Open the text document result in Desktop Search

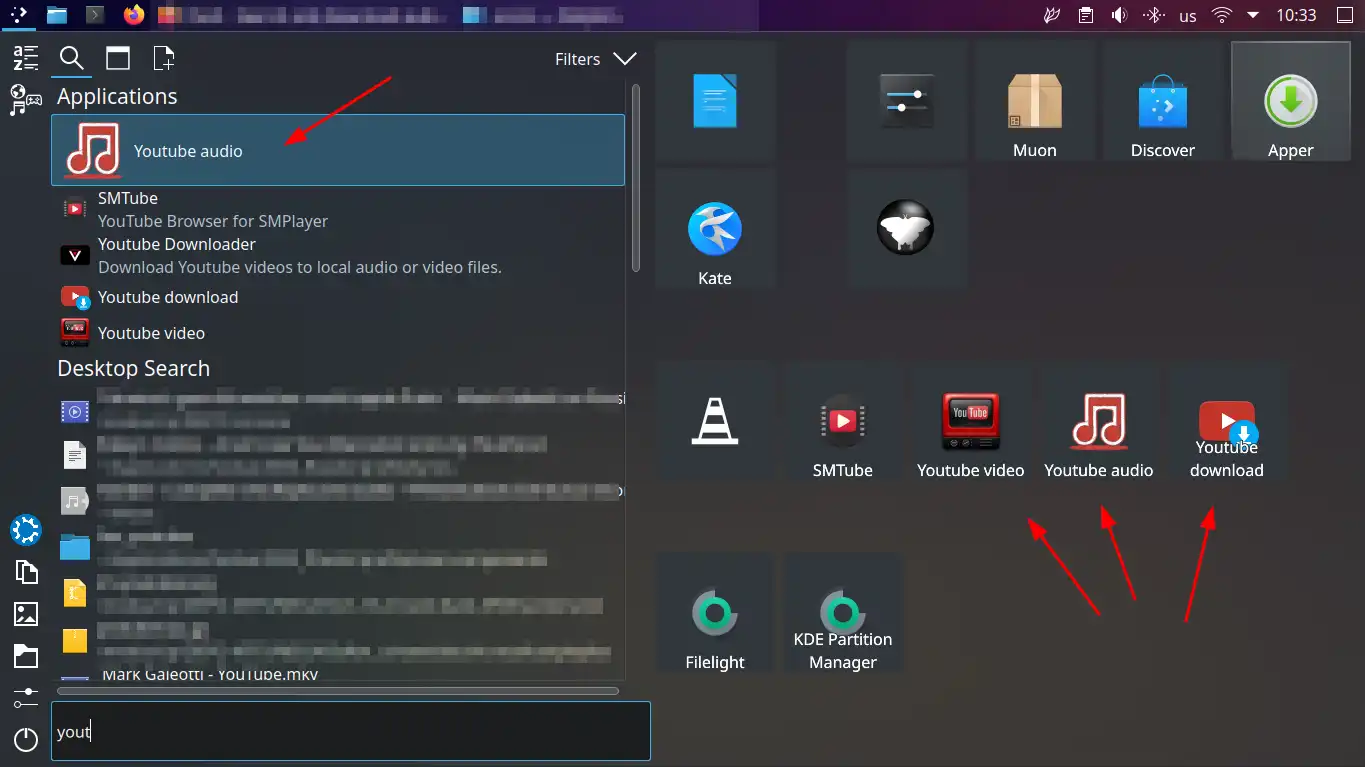pyautogui.click(x=338, y=455)
